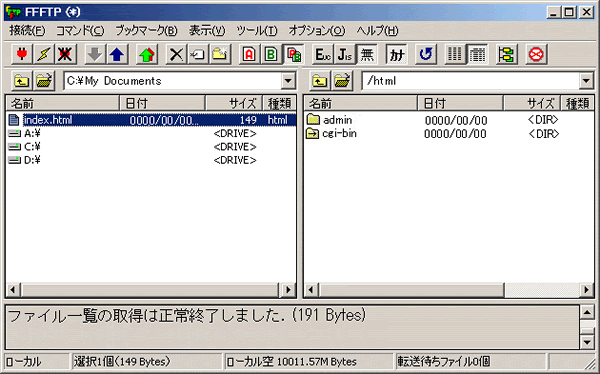This screenshot has width=600, height=374.
Task: Click the Disconnect crossed-plug icon
Action: pos(65,54)
